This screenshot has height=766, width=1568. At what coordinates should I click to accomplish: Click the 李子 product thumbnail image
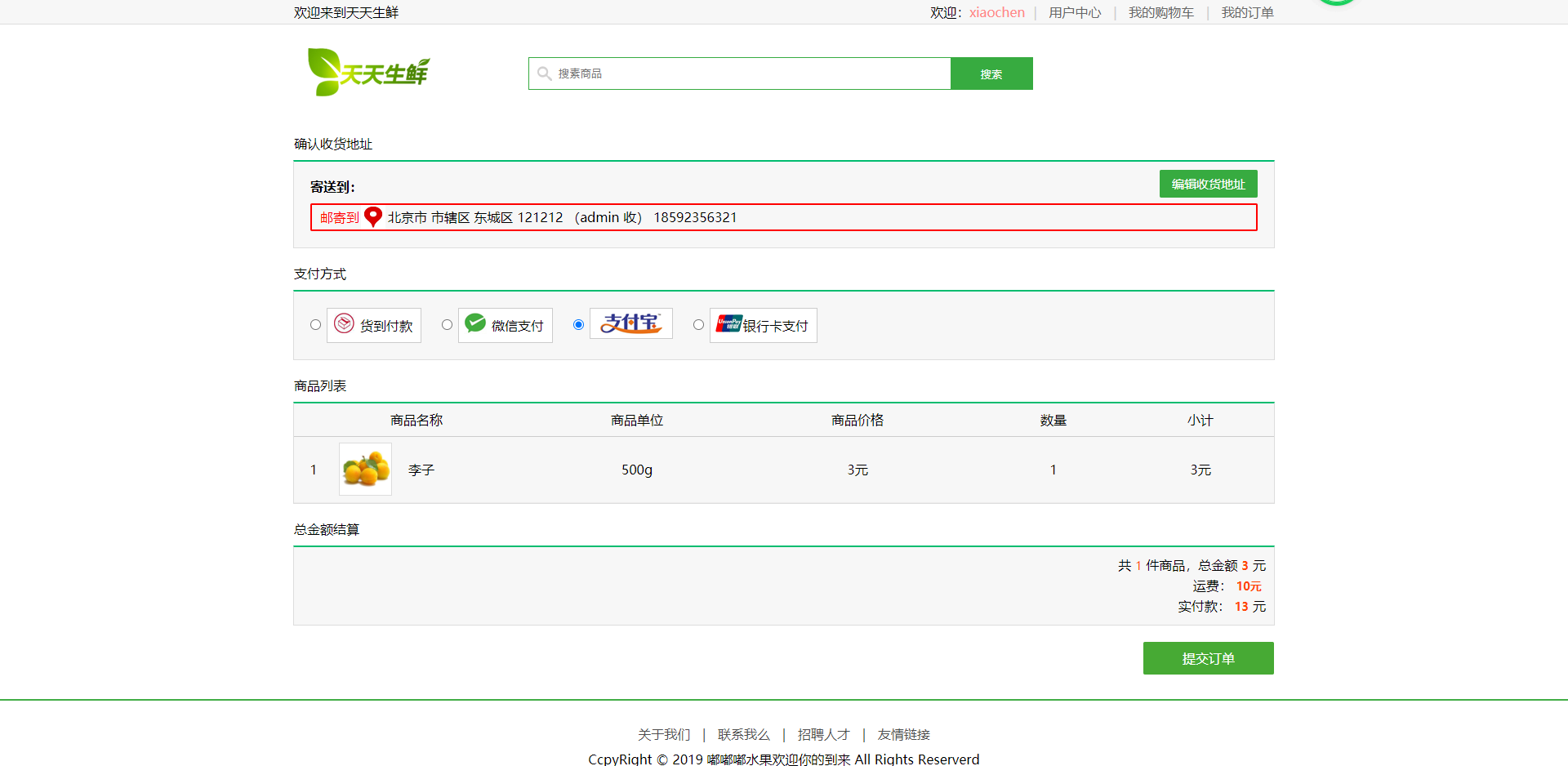[x=365, y=470]
